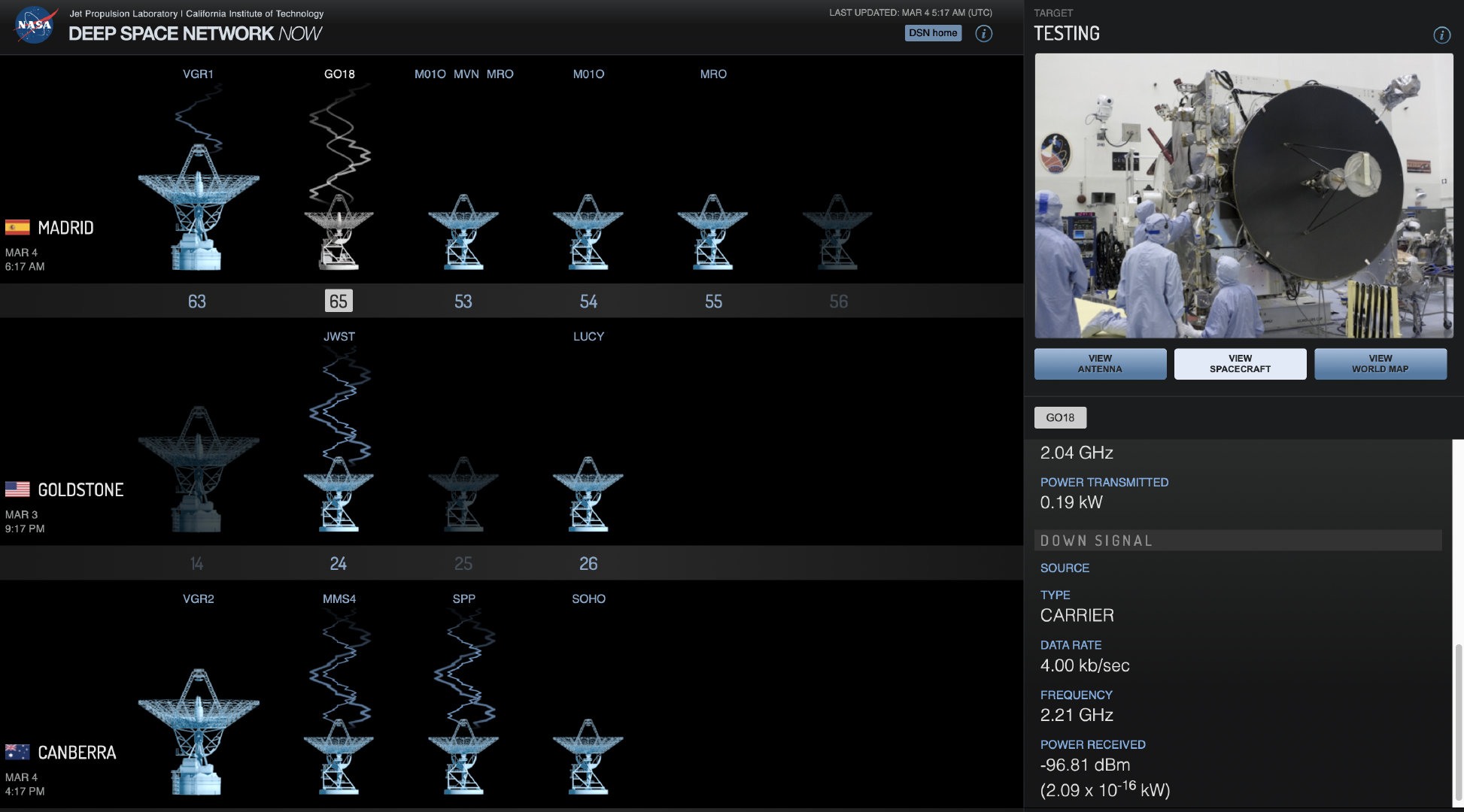Click the CANBERRA station name
This screenshot has height=812, width=1464.
(77, 752)
